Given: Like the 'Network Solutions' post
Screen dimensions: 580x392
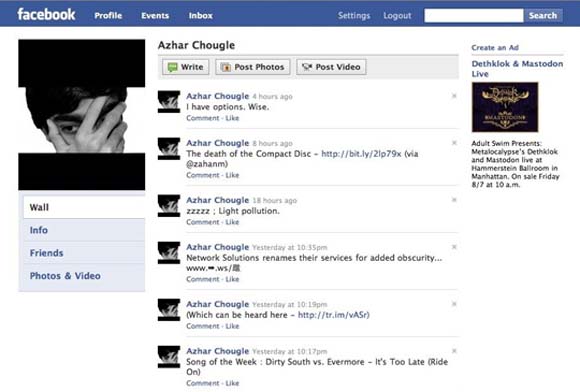Looking at the screenshot, I should click(232, 279).
